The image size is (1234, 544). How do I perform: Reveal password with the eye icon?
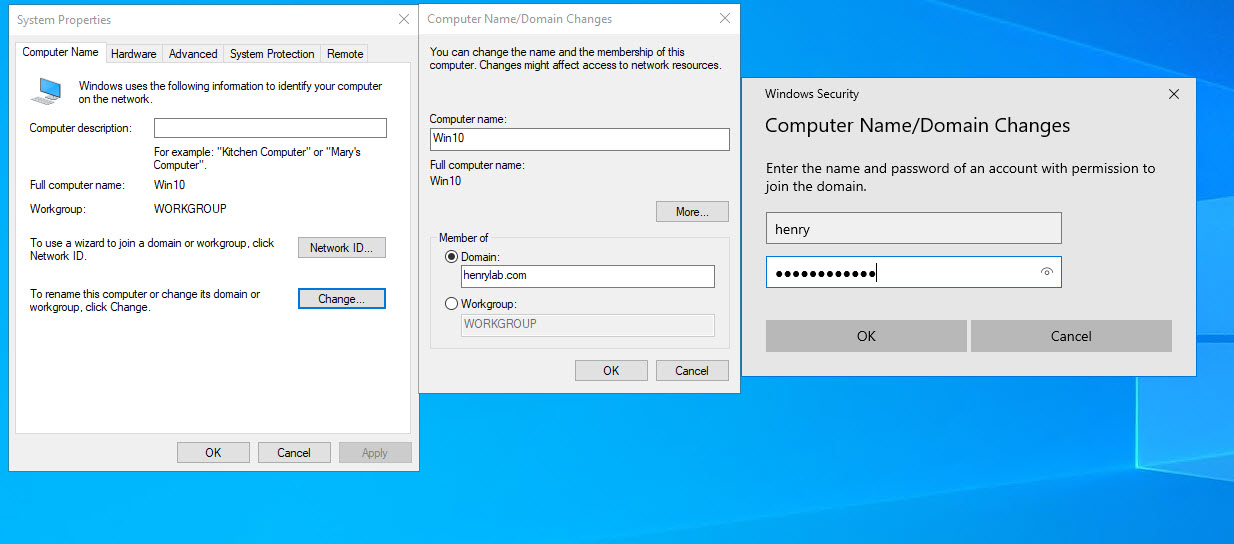click(1046, 272)
